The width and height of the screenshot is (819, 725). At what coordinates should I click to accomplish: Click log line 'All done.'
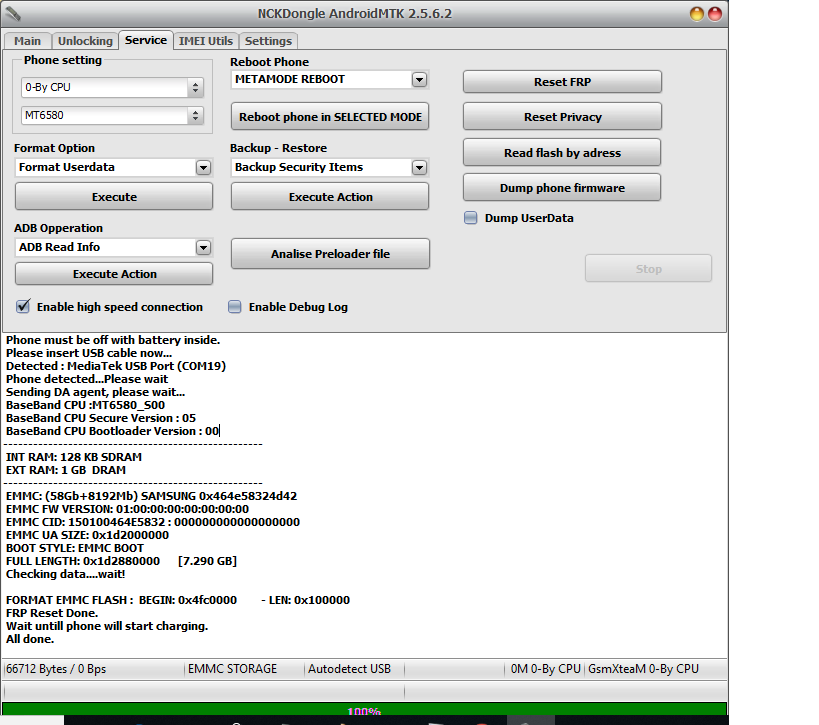click(30, 639)
